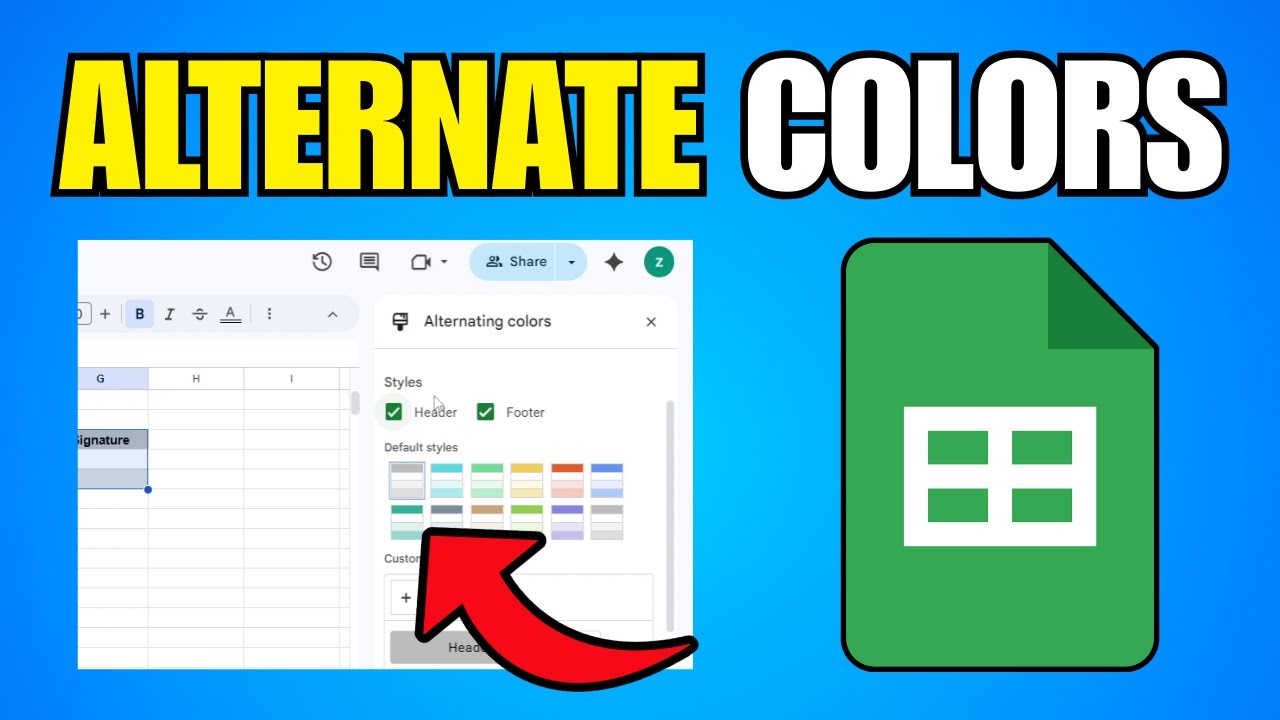
Task: Open the comments icon
Action: (x=369, y=262)
